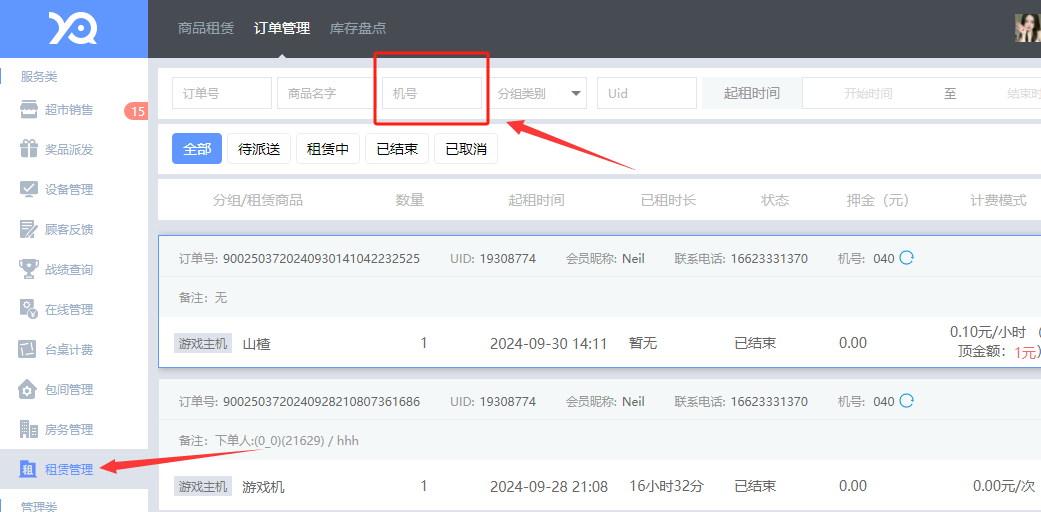The width and height of the screenshot is (1041, 512).
Task: Select 超市销售 menu text
Action: (69, 110)
